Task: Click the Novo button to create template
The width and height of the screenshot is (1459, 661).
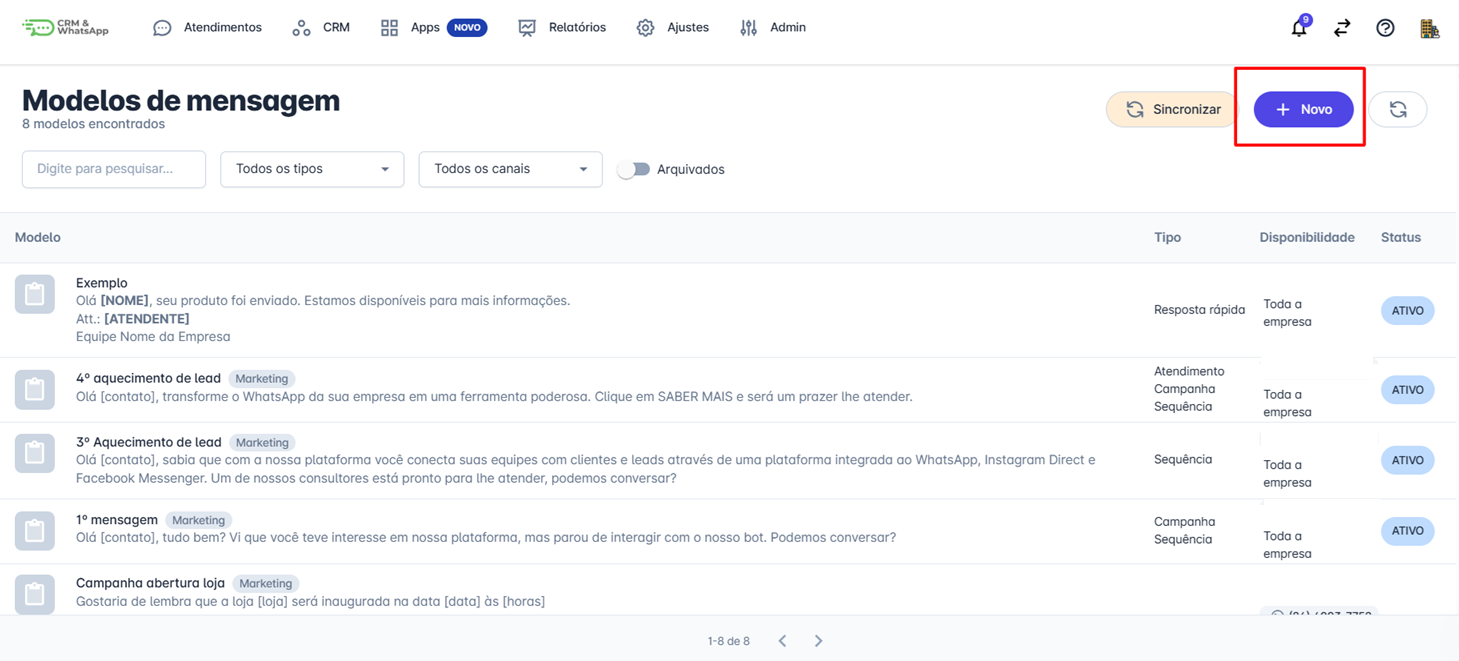Action: point(1303,109)
